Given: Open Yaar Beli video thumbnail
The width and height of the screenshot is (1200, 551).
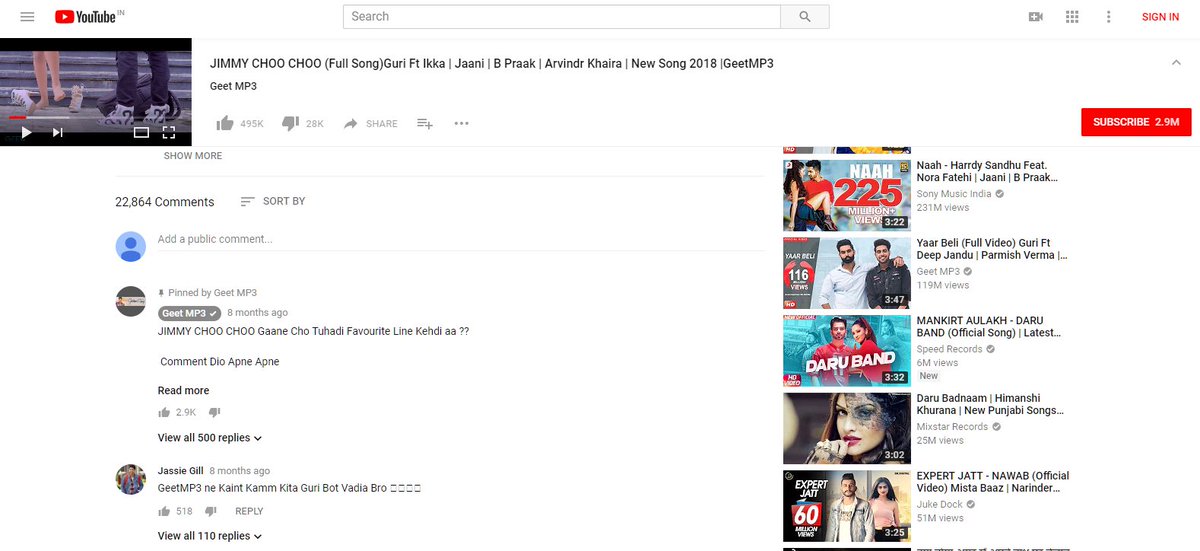Looking at the screenshot, I should pyautogui.click(x=846, y=273).
